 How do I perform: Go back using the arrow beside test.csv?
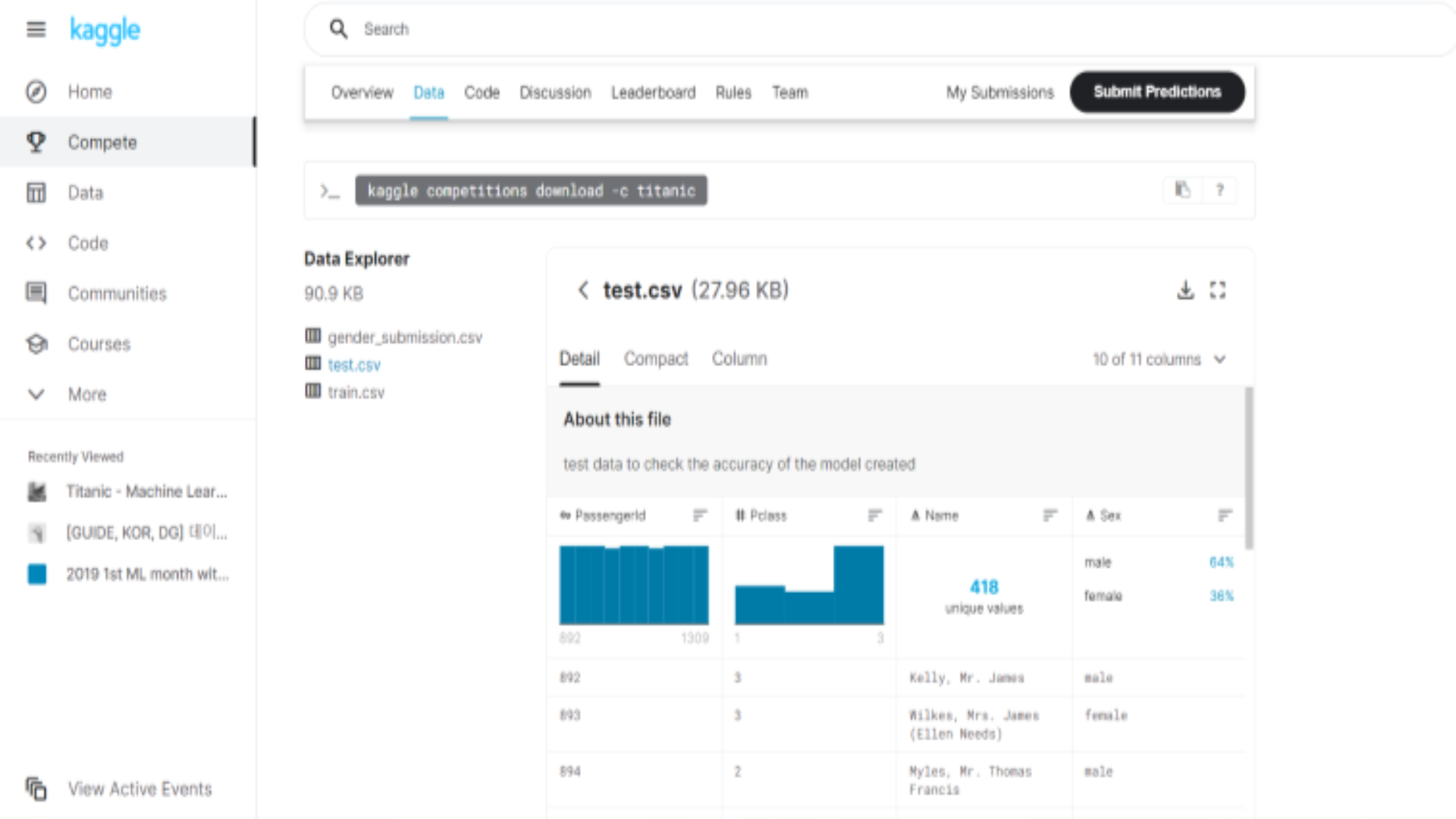[x=582, y=290]
